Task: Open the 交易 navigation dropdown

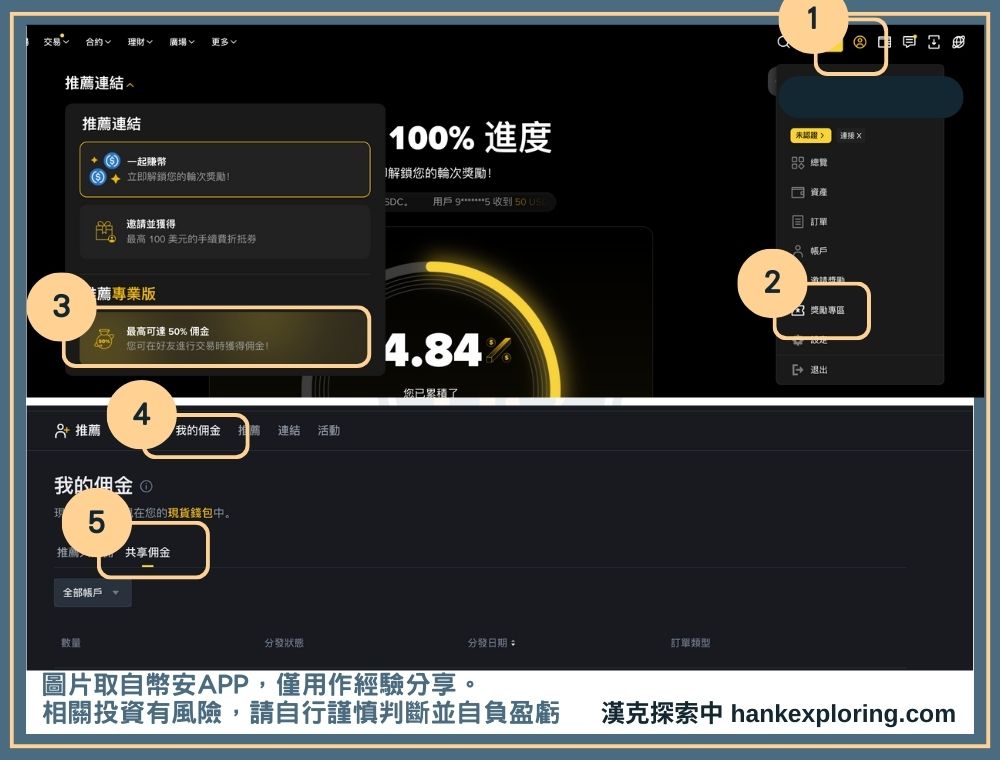Action: (53, 42)
